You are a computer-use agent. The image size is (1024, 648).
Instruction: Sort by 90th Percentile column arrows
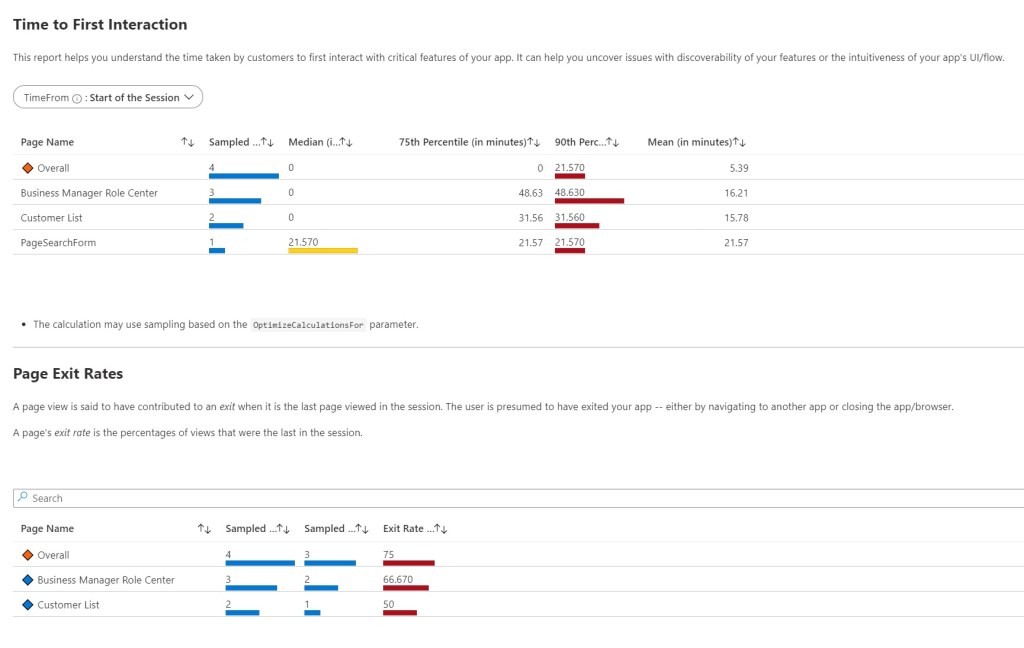(x=613, y=143)
